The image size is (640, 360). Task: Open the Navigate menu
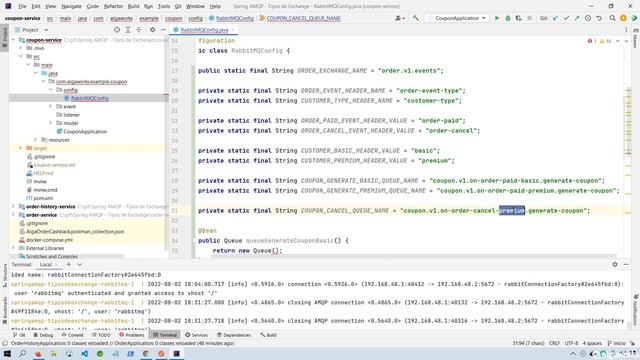[71, 6]
